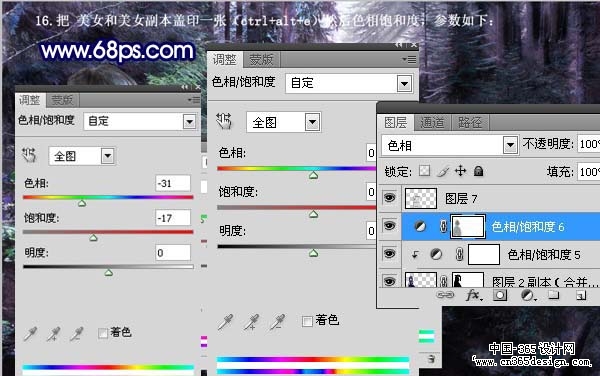Screen dimensions: 600x376
Task: Click the 饱和度 slider handle in left panel
Action: 93,238
